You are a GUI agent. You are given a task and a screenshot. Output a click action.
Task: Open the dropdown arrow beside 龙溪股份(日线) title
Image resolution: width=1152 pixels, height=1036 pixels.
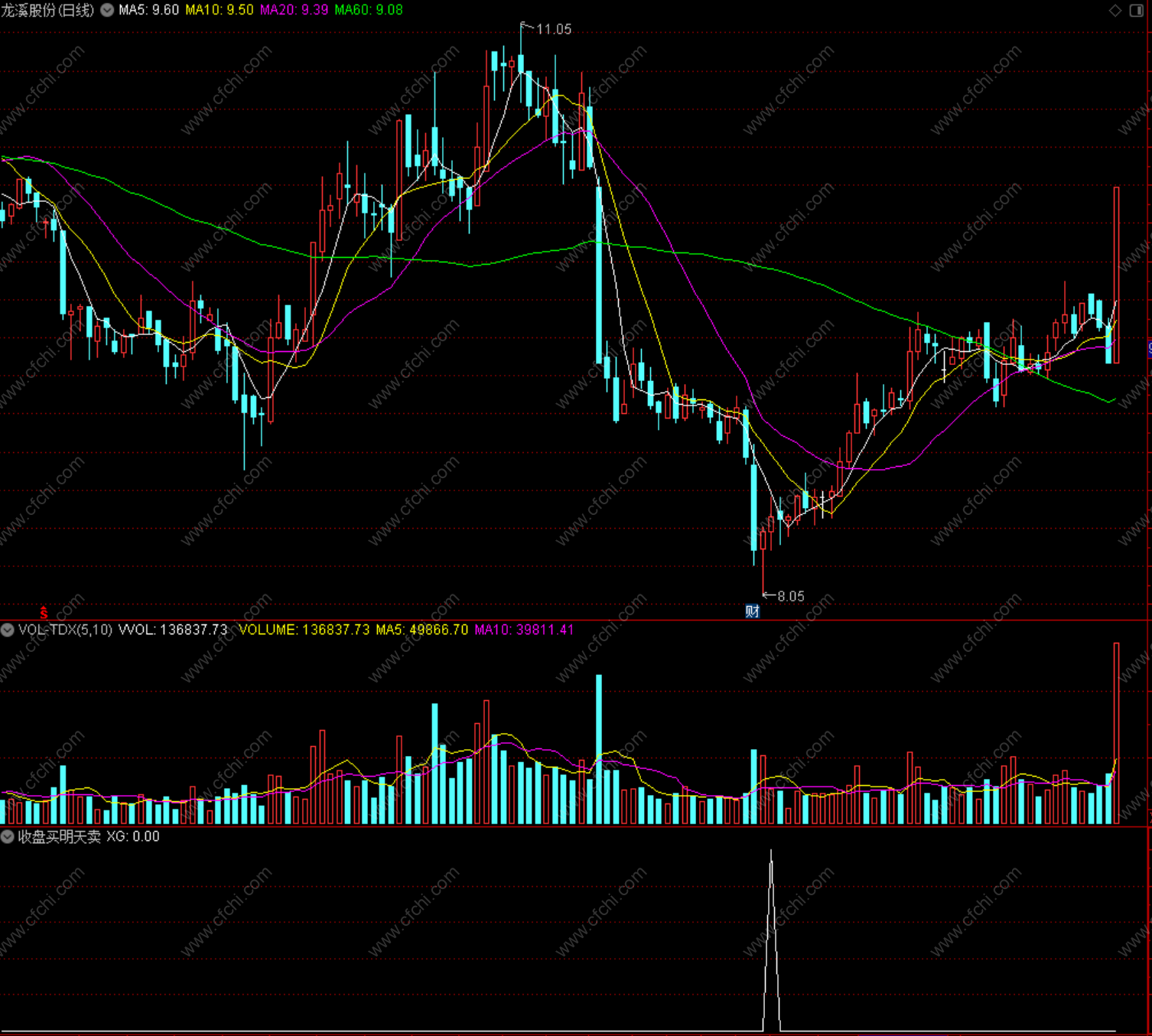click(x=107, y=10)
